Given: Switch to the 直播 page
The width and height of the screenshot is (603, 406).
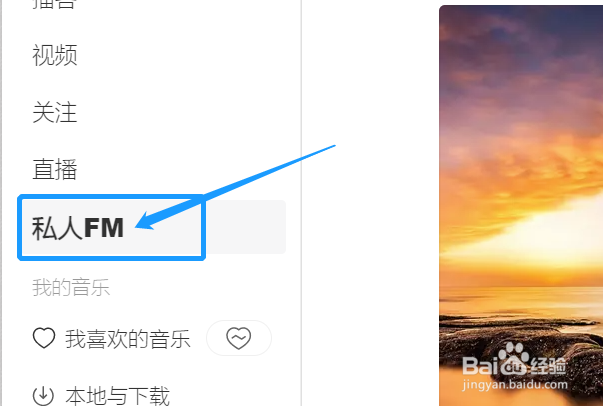Looking at the screenshot, I should [x=55, y=169].
